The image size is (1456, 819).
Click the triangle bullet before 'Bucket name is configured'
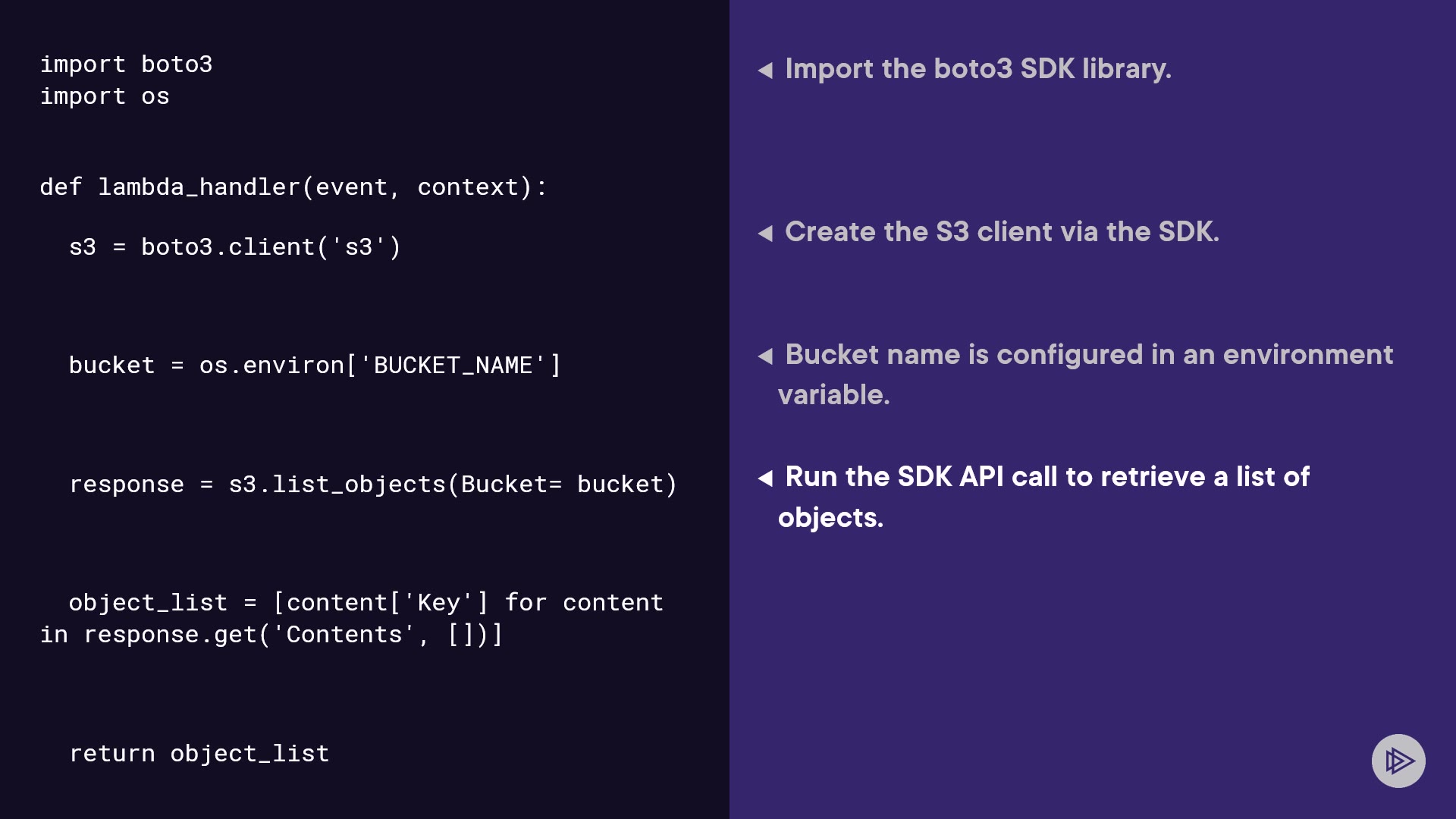(x=765, y=356)
